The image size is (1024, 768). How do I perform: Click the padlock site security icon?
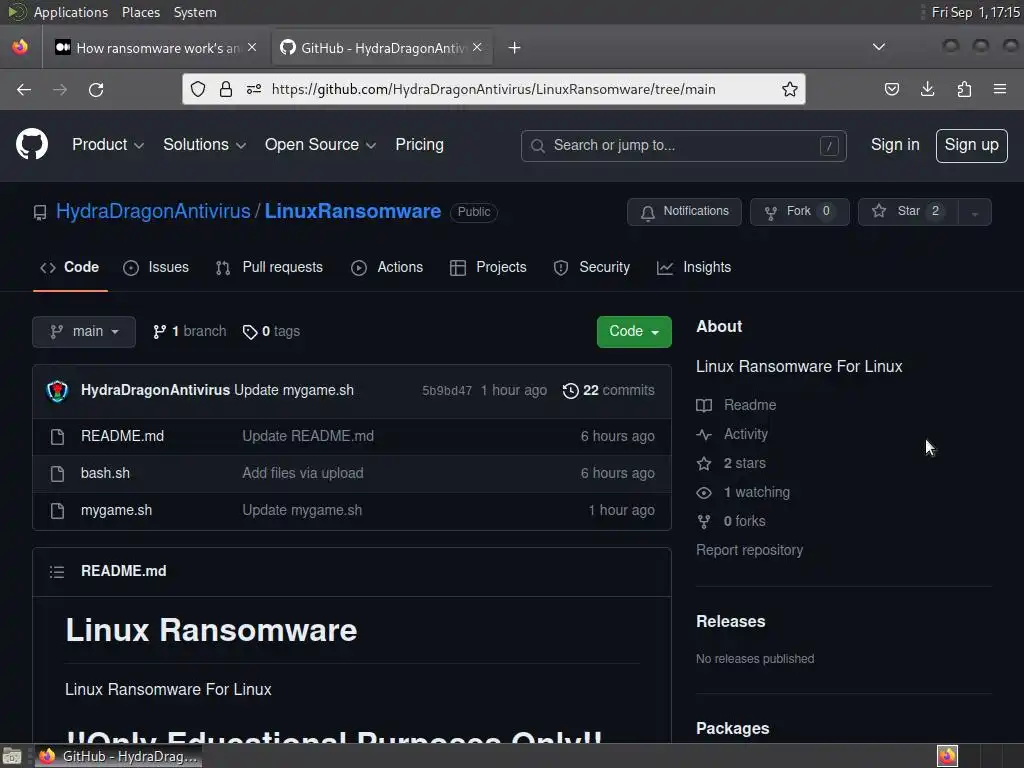click(x=226, y=89)
